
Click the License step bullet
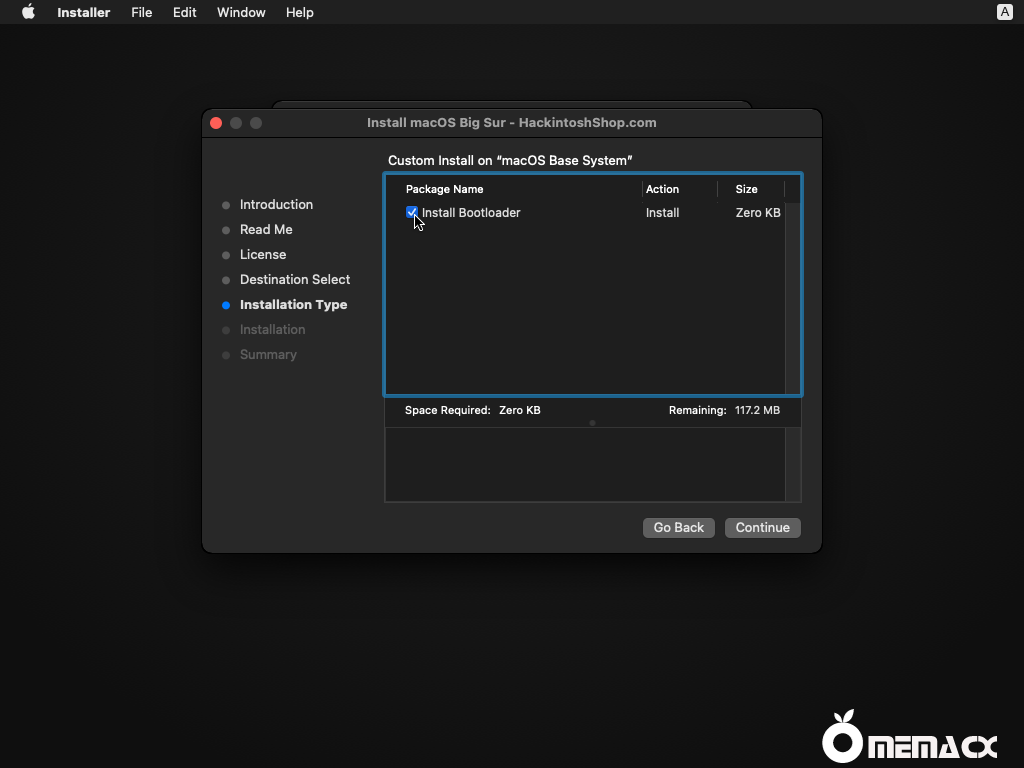pyautogui.click(x=225, y=255)
